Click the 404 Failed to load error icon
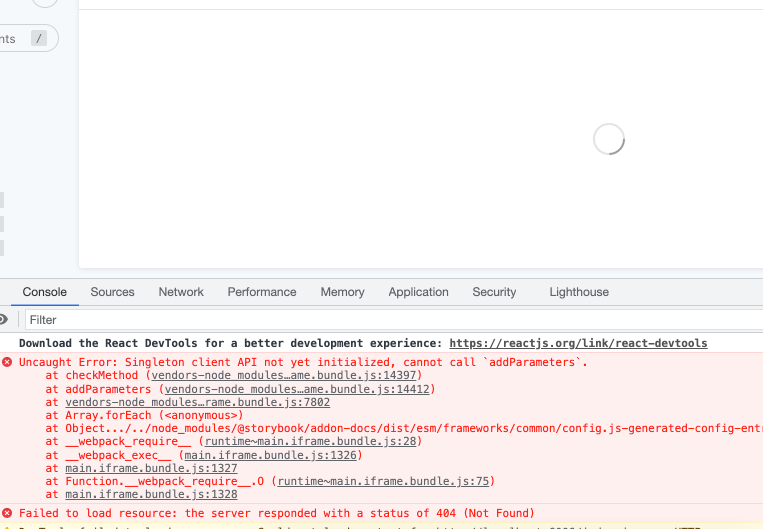 (7, 513)
